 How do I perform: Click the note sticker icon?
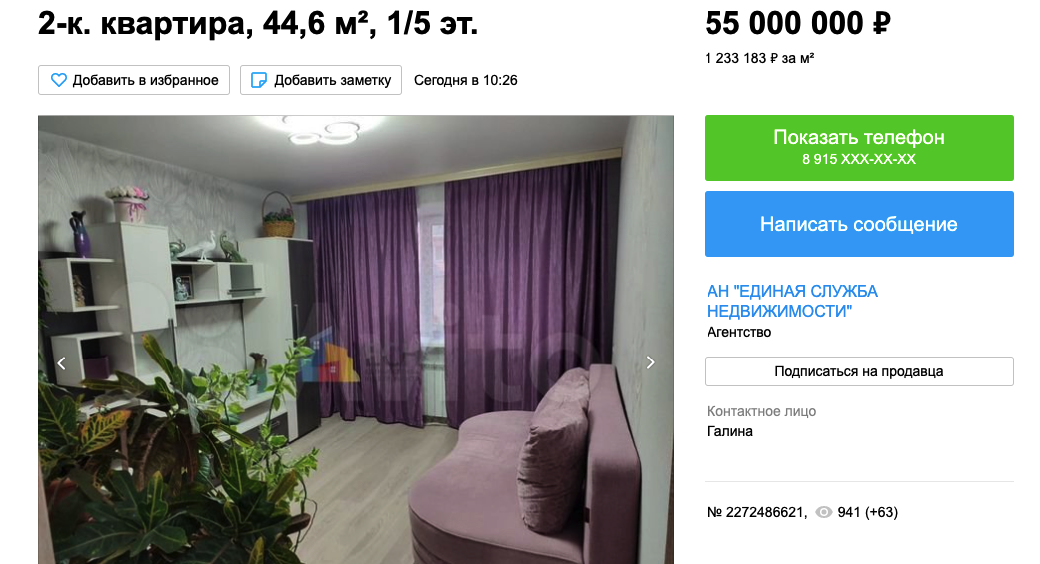pos(259,80)
